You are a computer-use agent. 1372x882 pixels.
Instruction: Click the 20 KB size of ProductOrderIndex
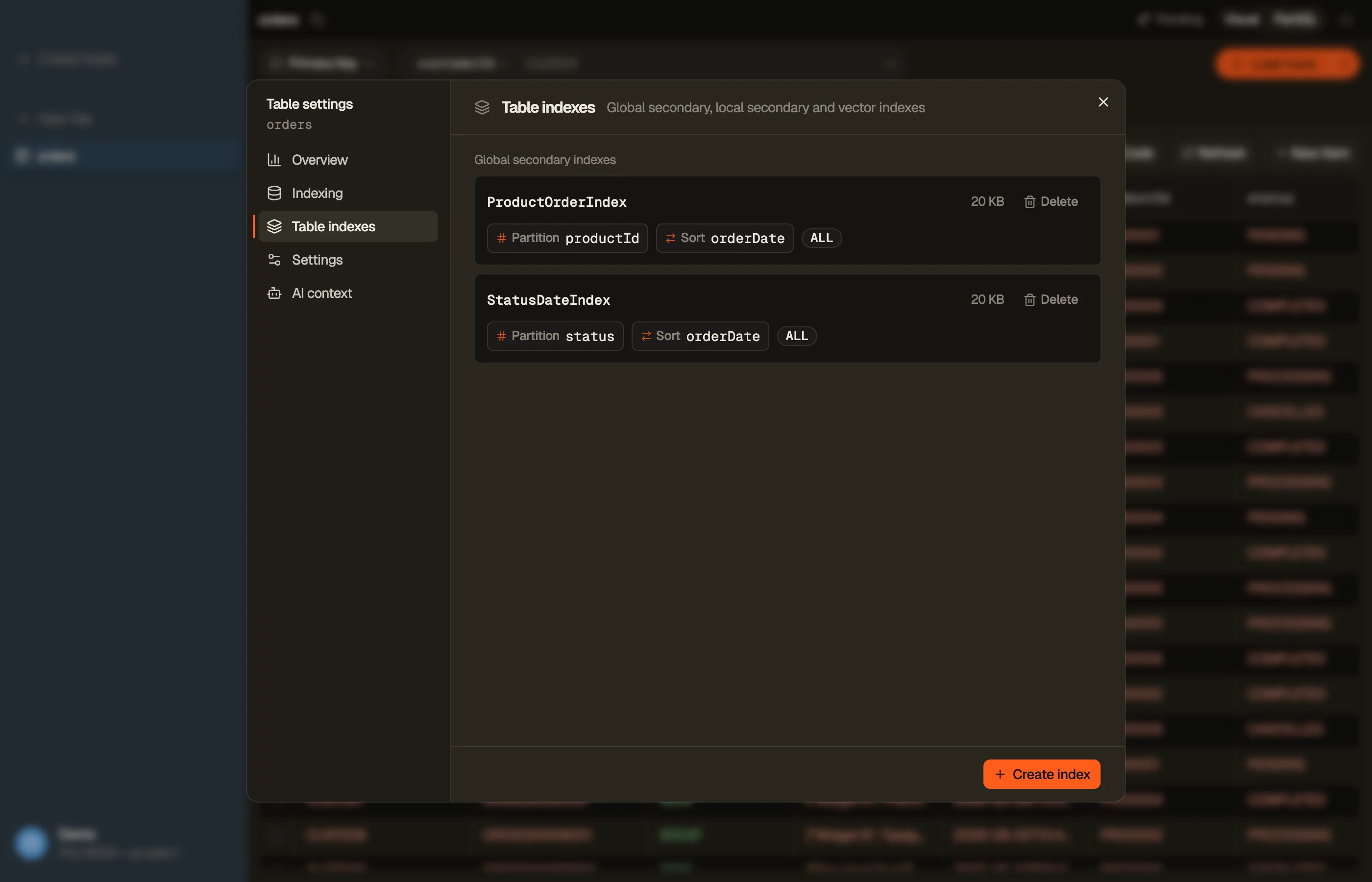click(x=987, y=201)
